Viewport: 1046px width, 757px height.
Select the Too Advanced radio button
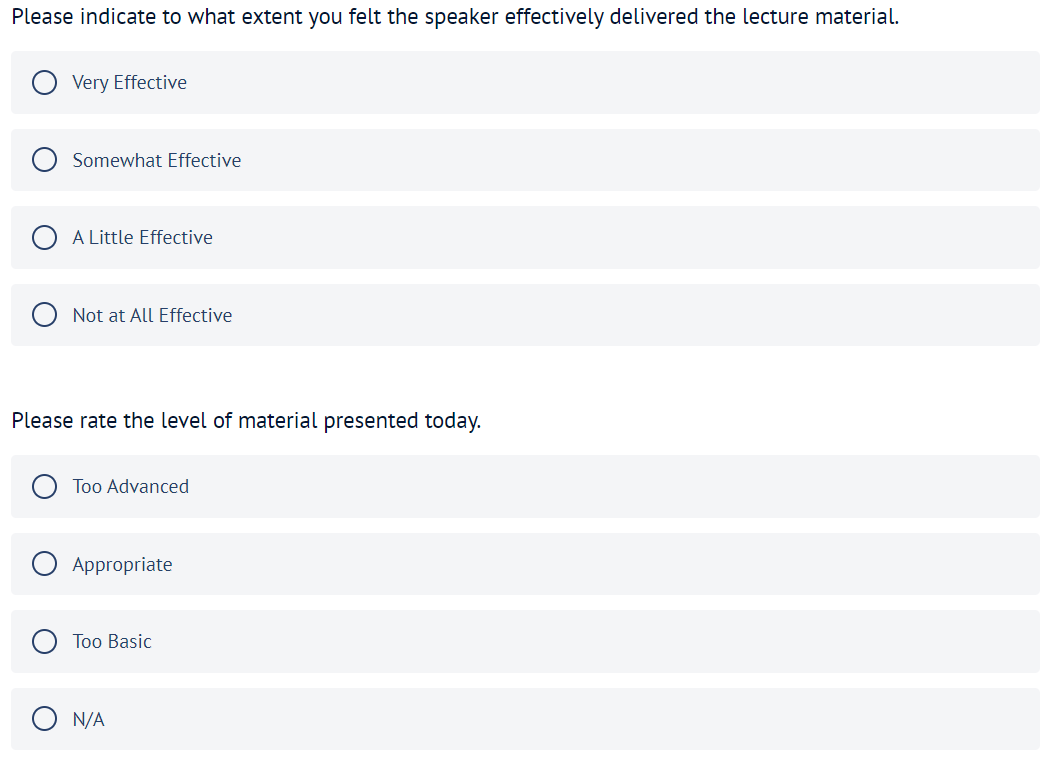coord(44,486)
